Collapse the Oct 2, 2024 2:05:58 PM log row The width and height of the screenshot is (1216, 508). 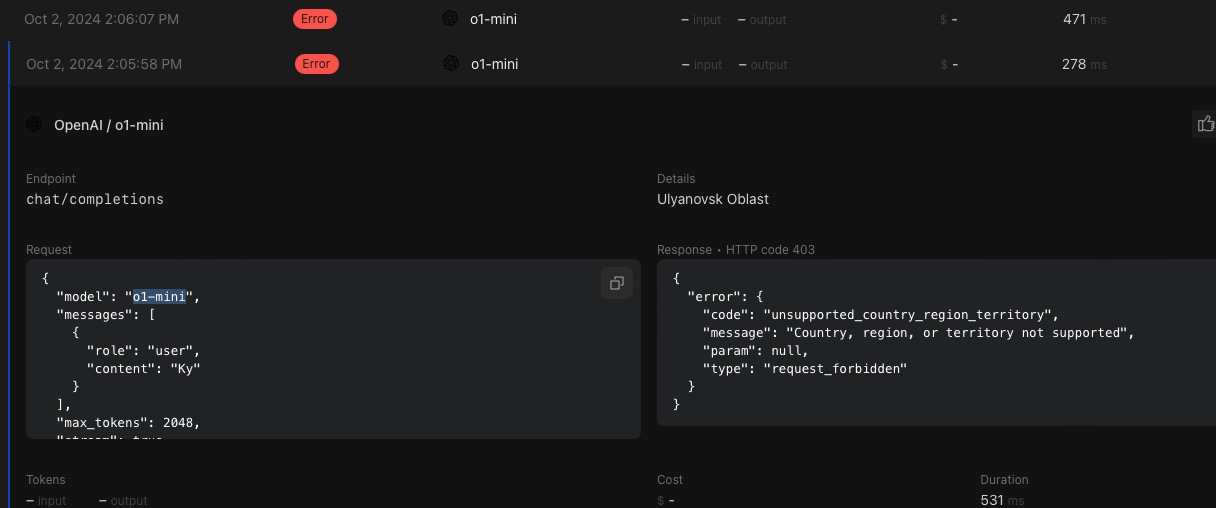tap(104, 64)
